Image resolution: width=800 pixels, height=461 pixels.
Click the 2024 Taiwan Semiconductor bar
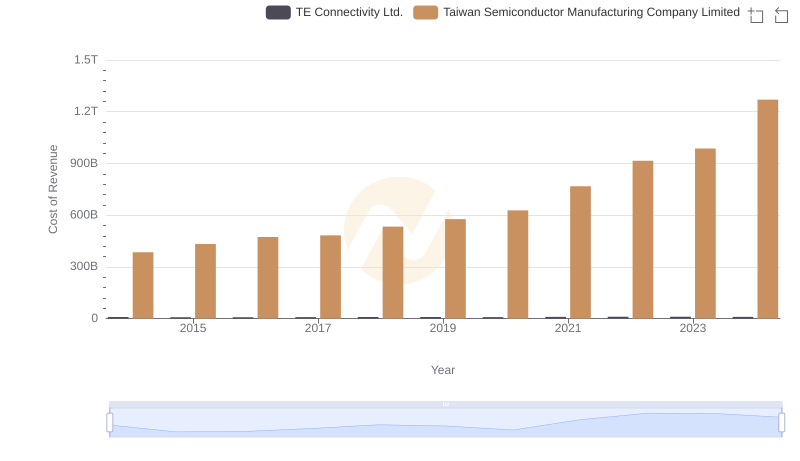pos(767,209)
